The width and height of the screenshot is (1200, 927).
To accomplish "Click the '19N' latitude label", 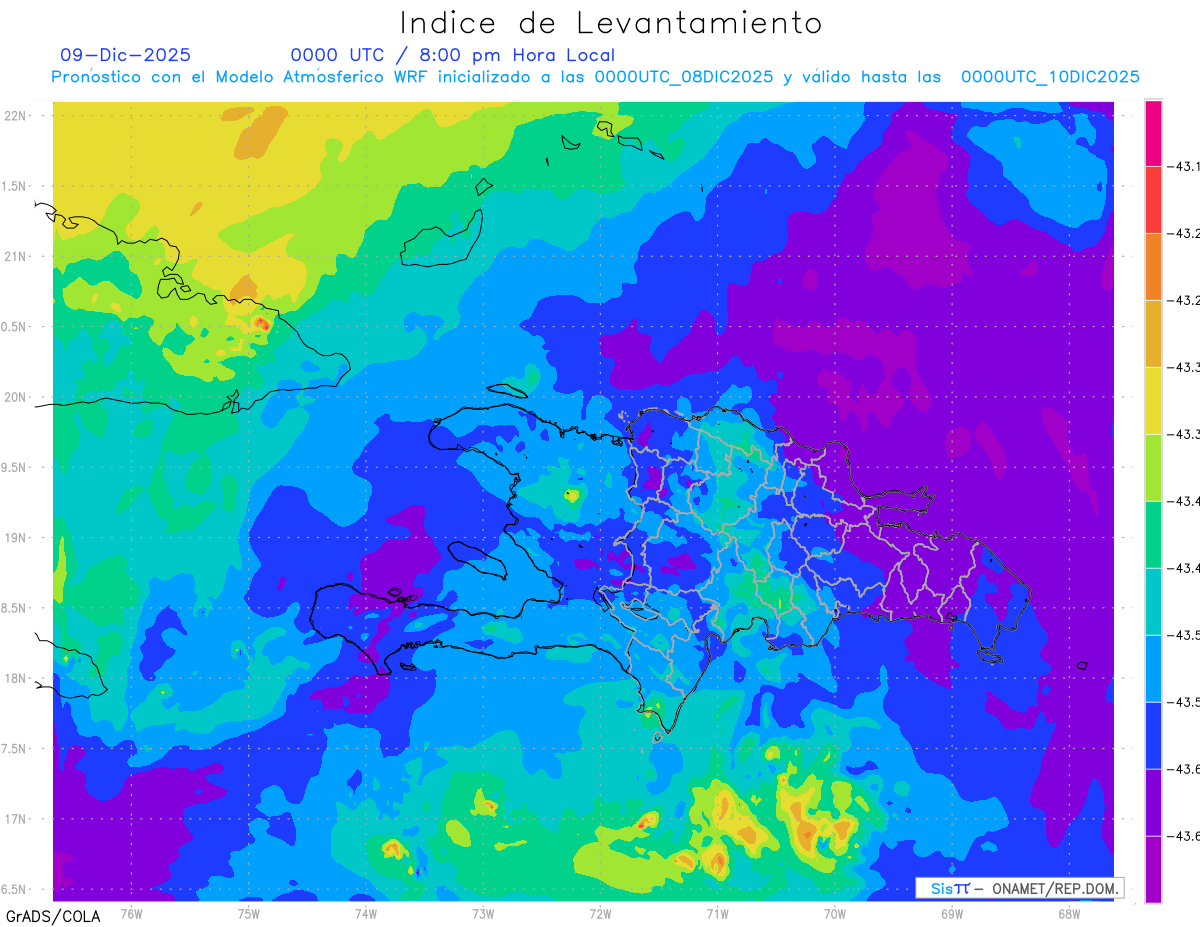I will click(15, 538).
